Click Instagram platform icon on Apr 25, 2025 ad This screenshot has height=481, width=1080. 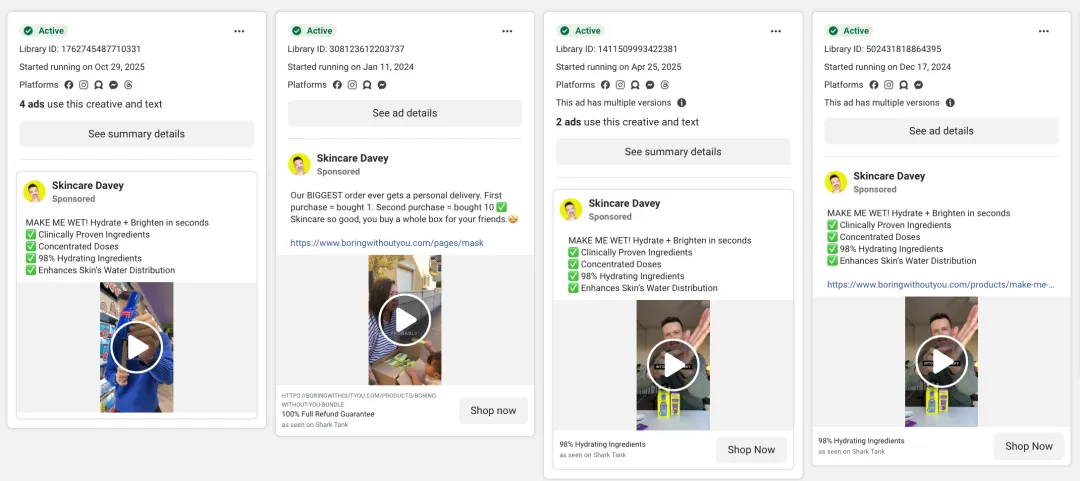pyautogui.click(x=620, y=85)
